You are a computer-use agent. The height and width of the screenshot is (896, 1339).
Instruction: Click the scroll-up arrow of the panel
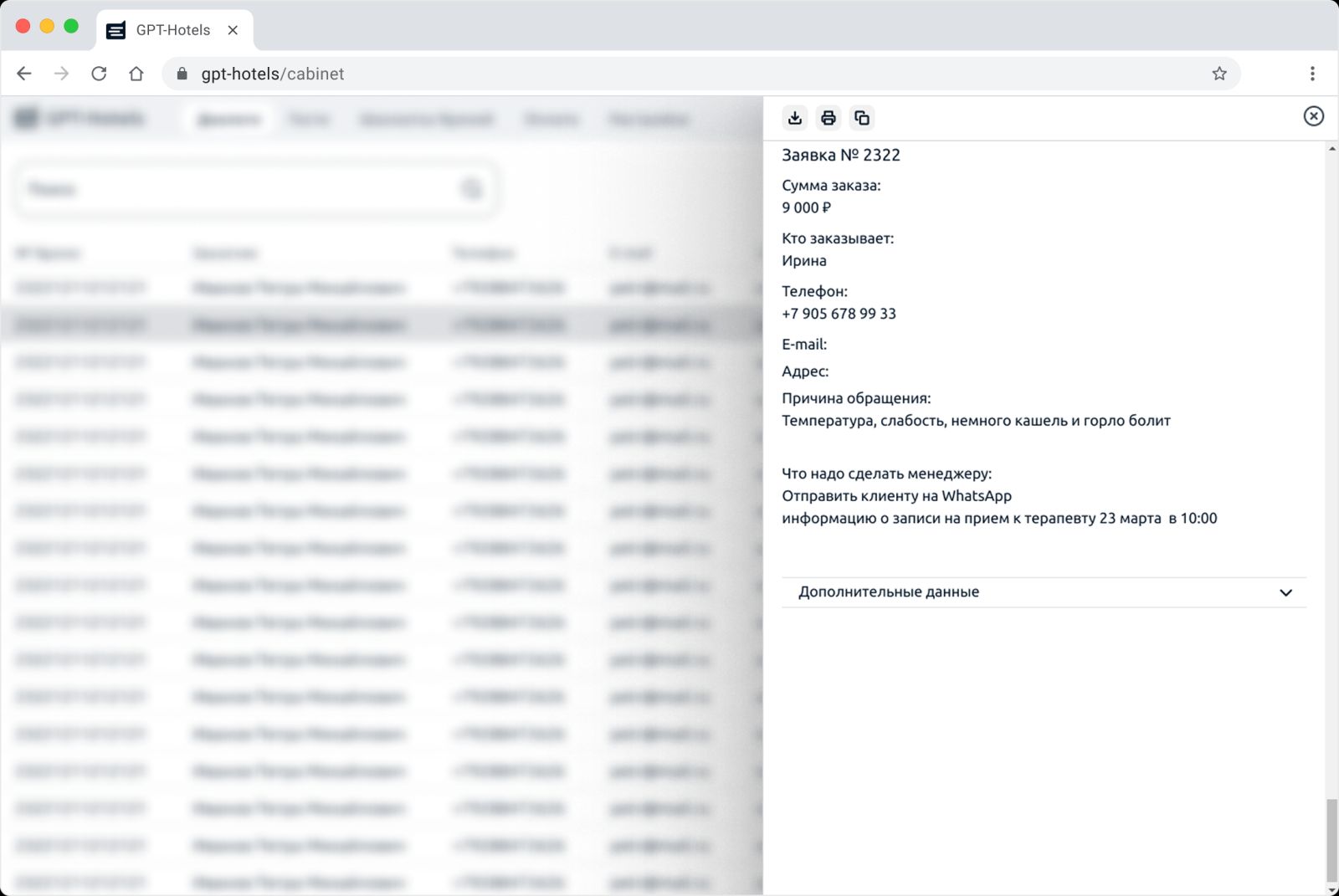tap(1331, 149)
